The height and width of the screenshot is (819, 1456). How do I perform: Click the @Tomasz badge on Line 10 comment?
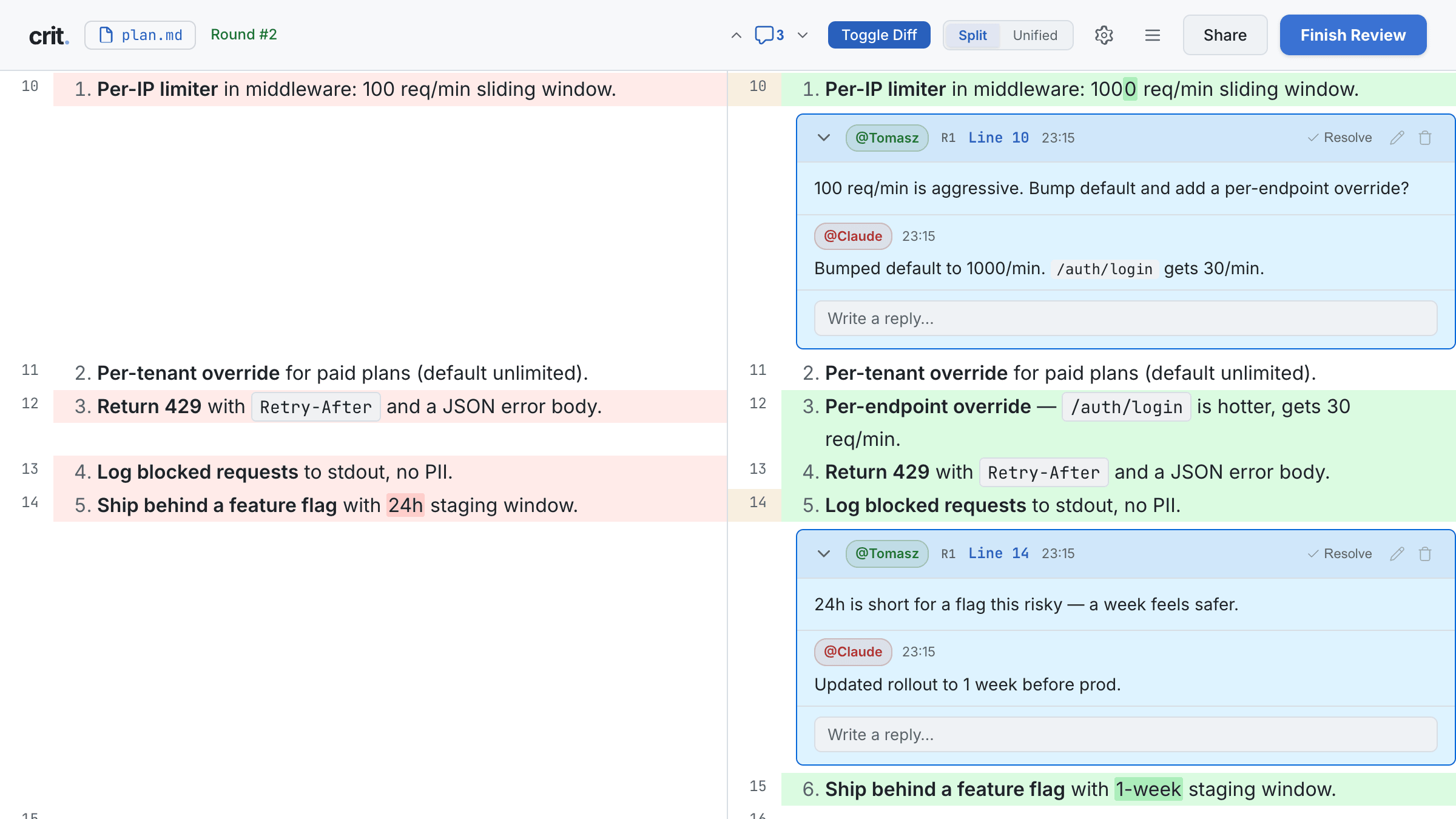click(887, 138)
